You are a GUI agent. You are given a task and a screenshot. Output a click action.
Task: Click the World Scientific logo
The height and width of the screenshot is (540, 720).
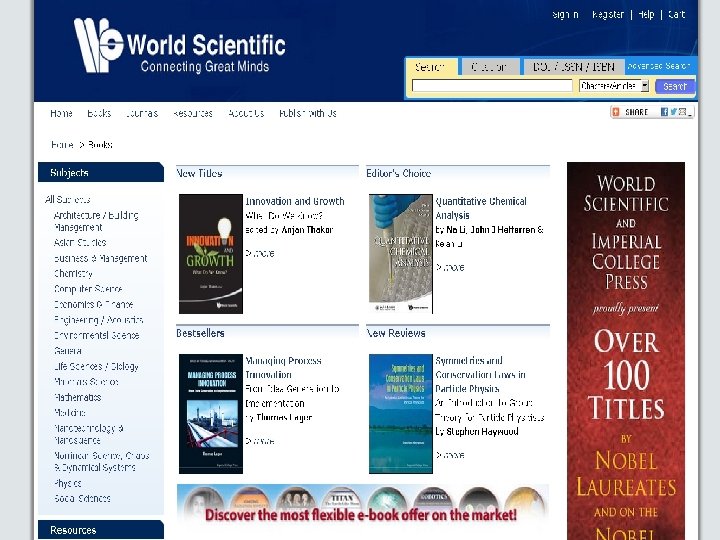(x=180, y=46)
